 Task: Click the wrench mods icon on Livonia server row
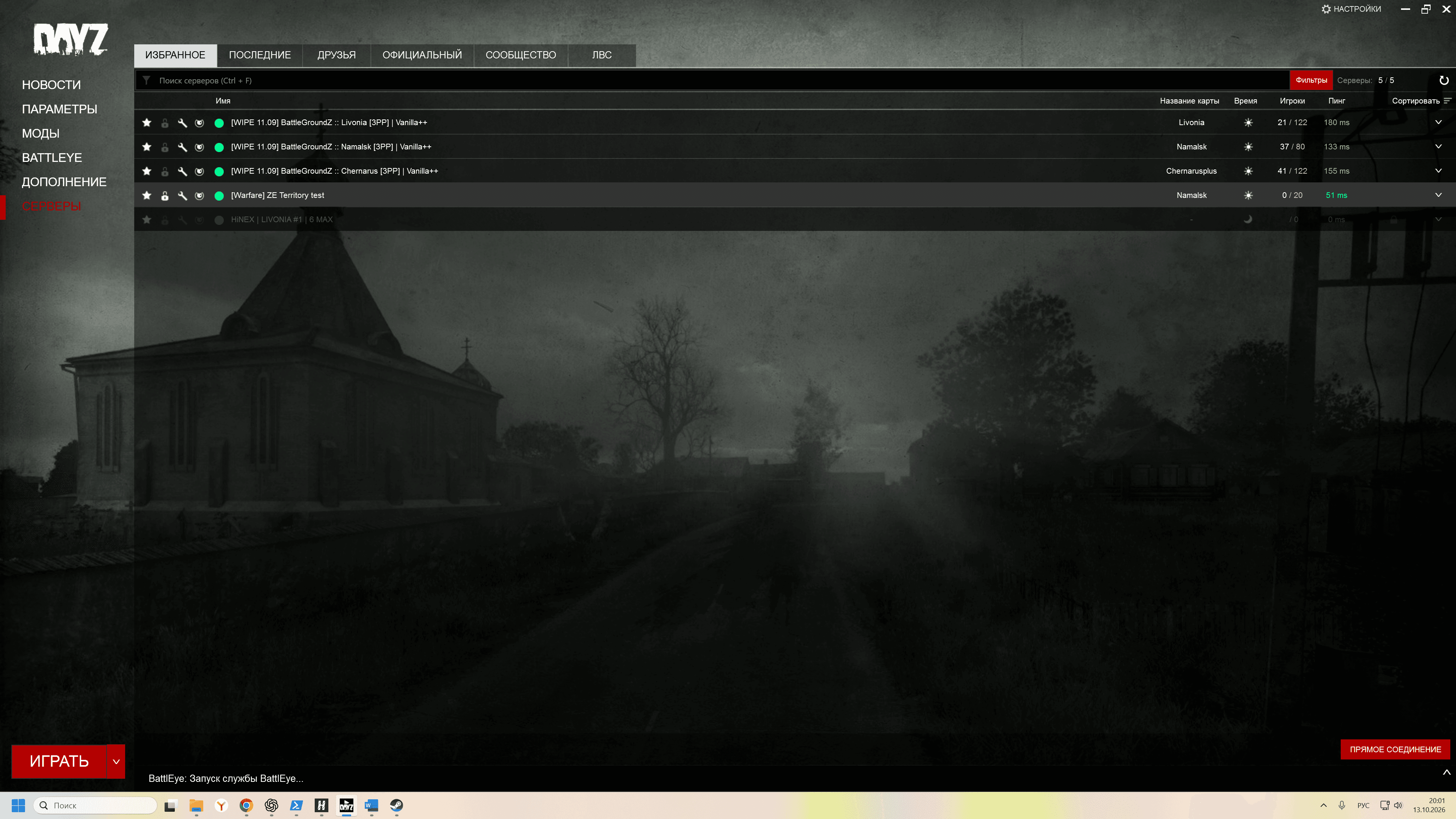(x=182, y=122)
